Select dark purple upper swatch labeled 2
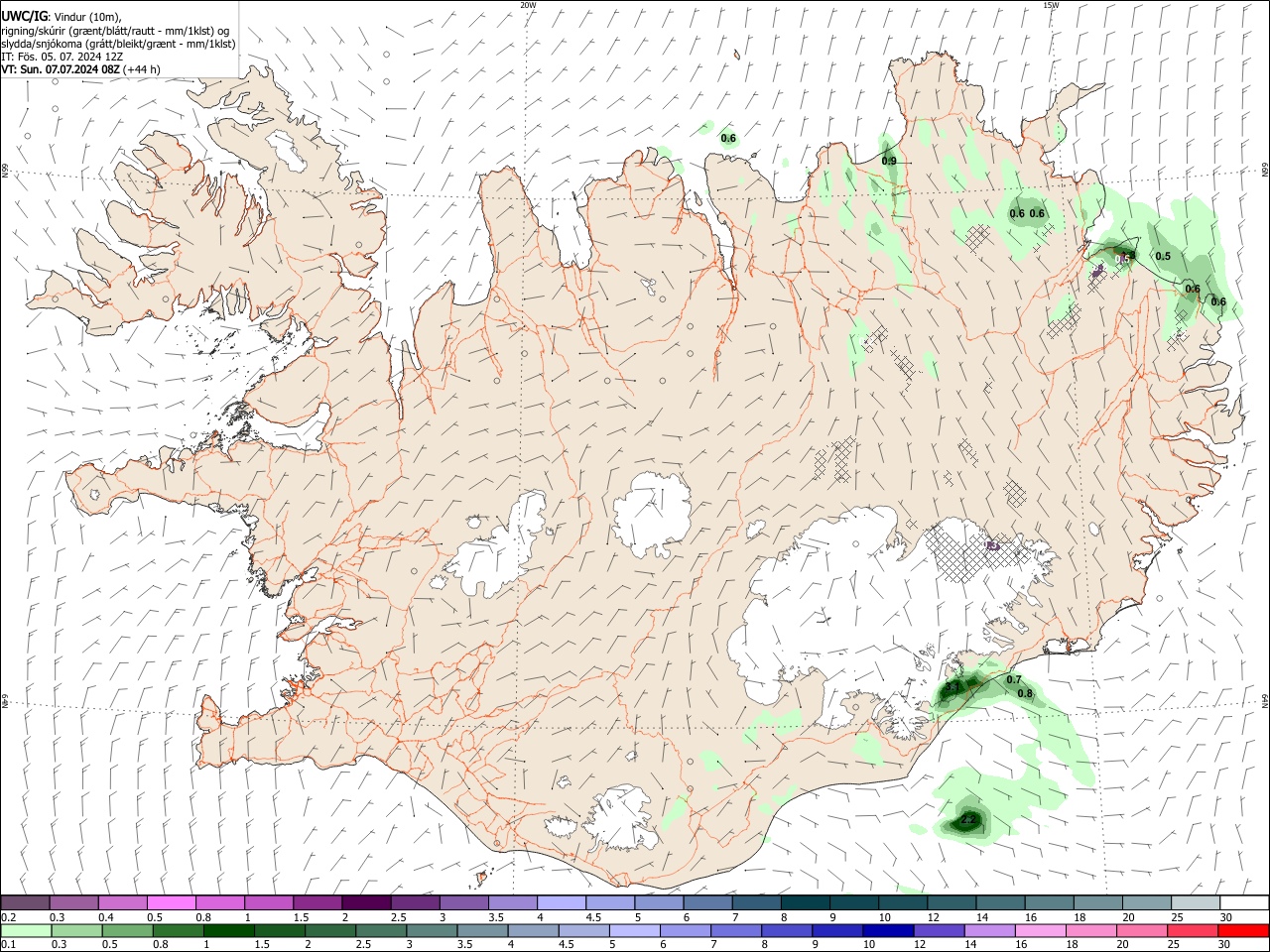 point(365,902)
